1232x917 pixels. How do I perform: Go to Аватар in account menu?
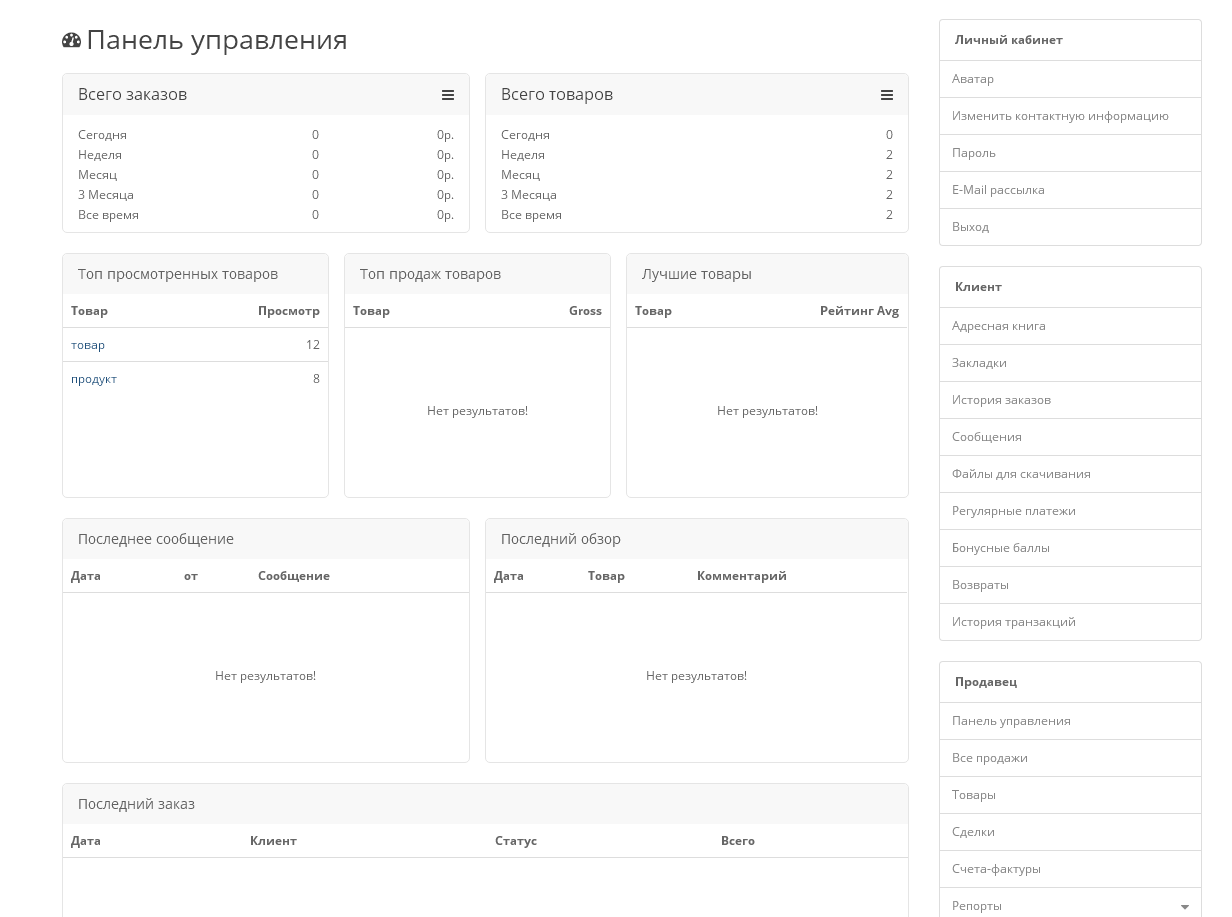[x=973, y=79]
